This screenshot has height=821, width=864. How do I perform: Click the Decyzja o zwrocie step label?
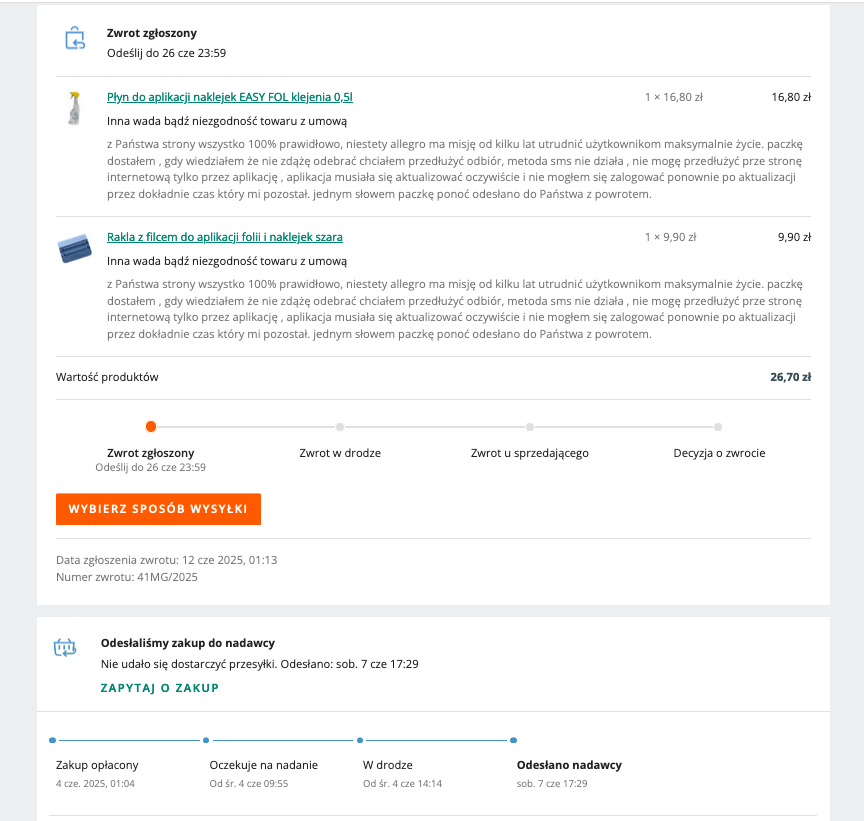pos(719,453)
